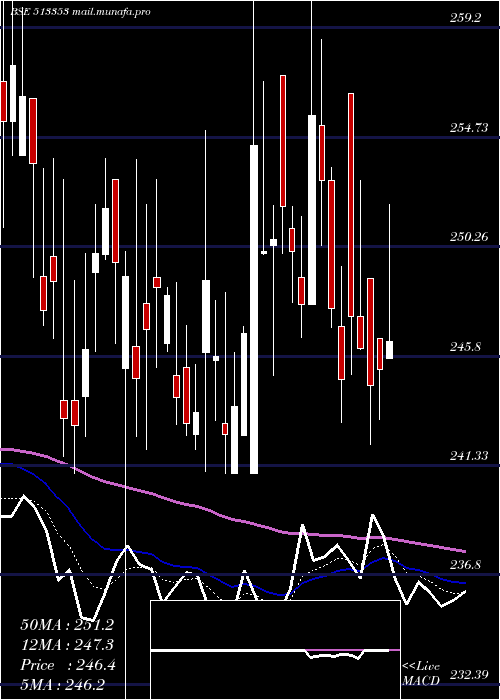Viewport: 500px width, 700px height.
Task: Click the 254.73 price axis label
Action: 469,128
